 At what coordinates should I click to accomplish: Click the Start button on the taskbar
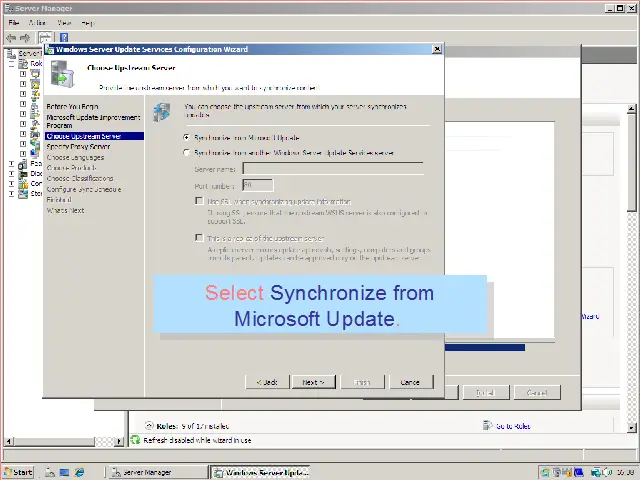point(18,472)
